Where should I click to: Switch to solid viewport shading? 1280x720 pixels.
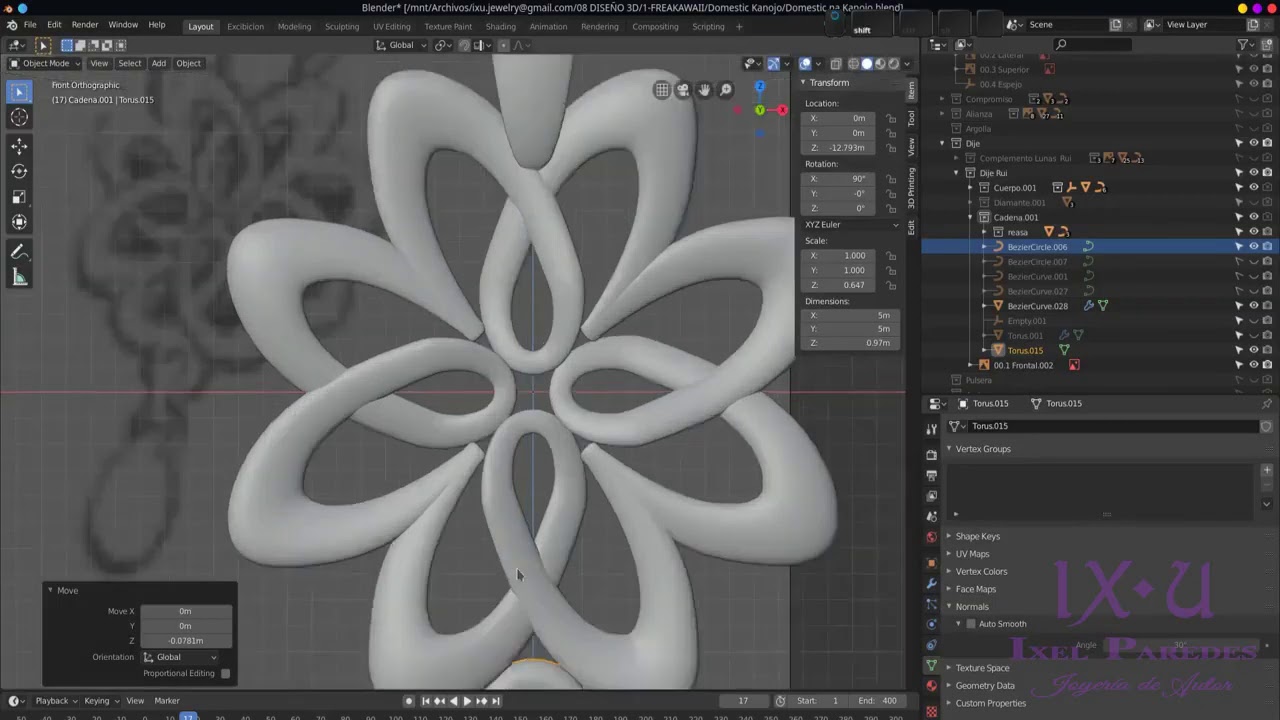[867, 64]
